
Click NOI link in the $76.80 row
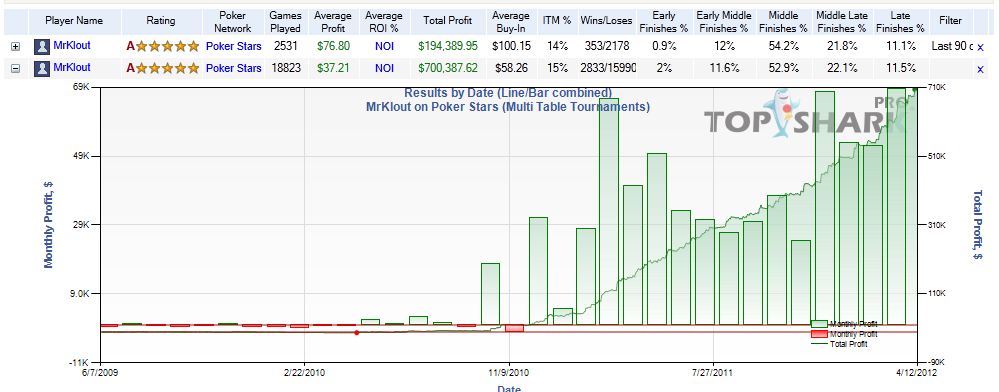pyautogui.click(x=384, y=47)
